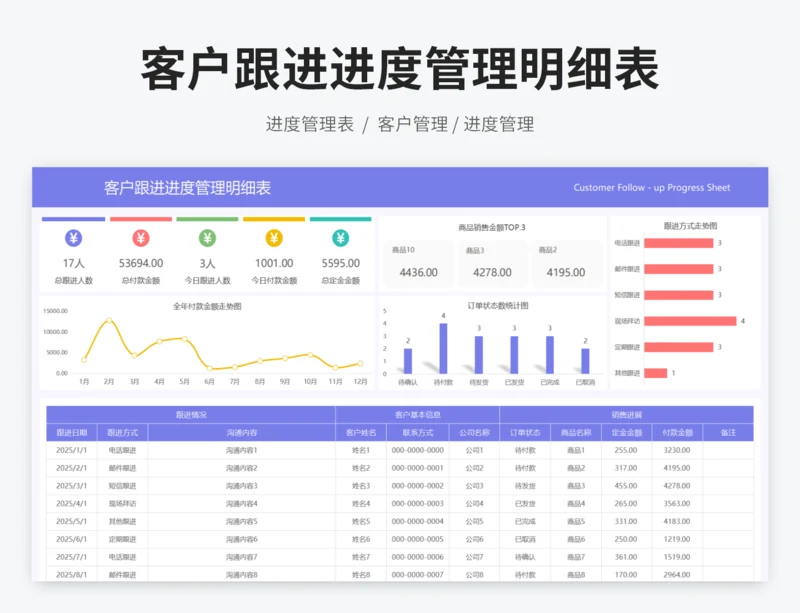This screenshot has width=800, height=613.
Task: Click the 总定金金额 label
Action: click(340, 280)
